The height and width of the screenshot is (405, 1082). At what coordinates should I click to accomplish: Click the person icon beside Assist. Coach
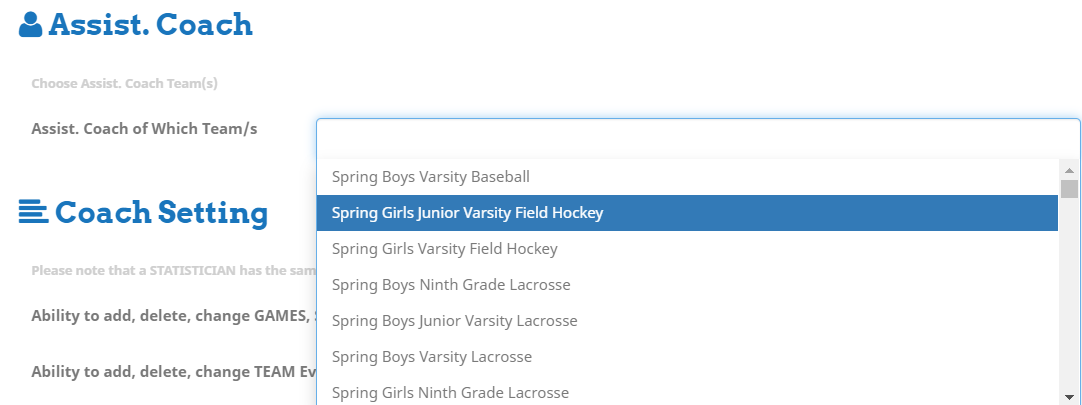tap(30, 25)
